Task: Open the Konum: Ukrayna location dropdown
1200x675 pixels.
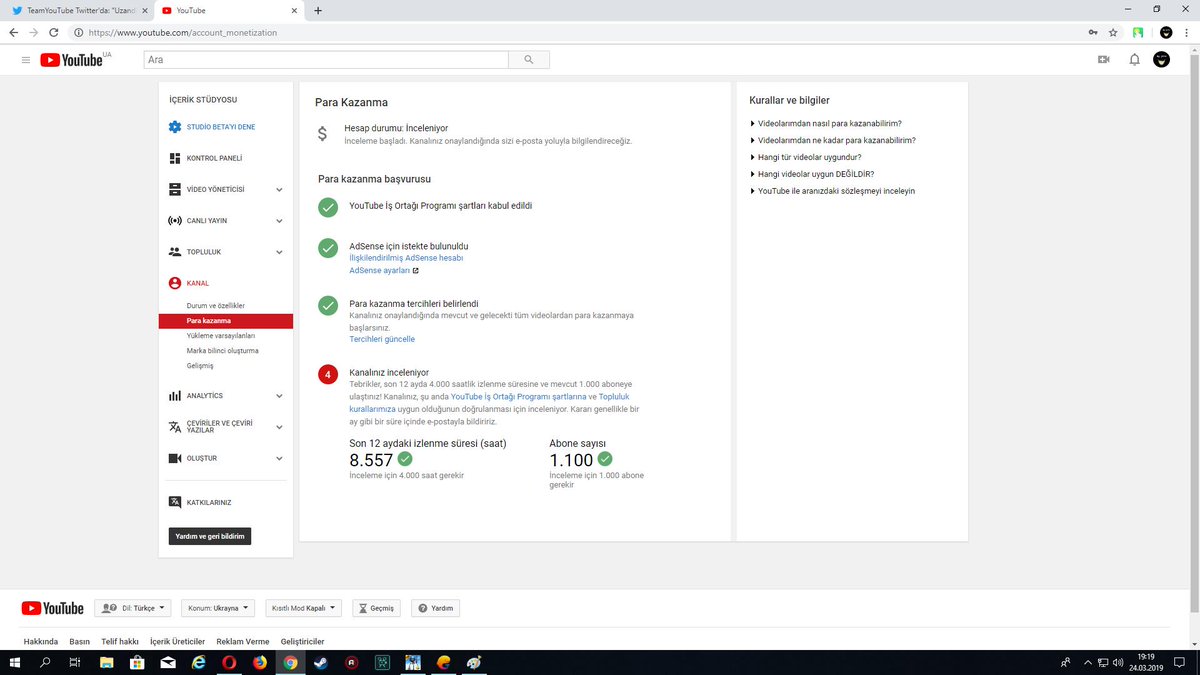Action: pos(218,608)
